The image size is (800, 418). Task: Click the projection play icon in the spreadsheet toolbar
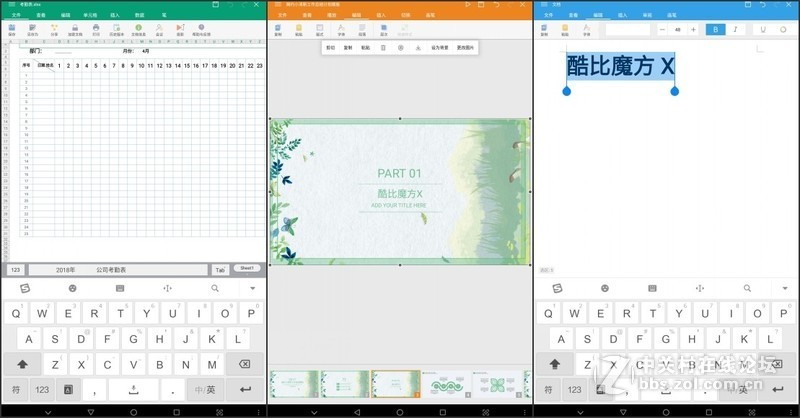(180, 30)
